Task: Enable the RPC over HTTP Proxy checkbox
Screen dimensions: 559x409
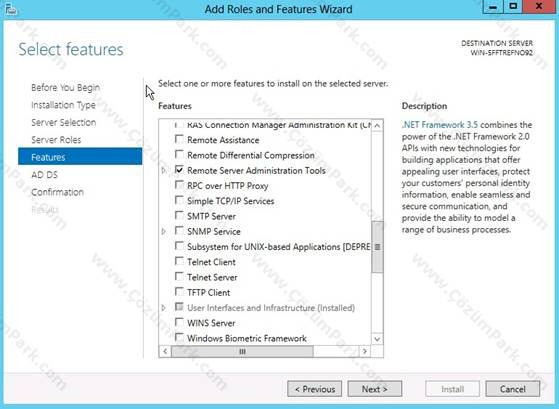Action: click(179, 185)
